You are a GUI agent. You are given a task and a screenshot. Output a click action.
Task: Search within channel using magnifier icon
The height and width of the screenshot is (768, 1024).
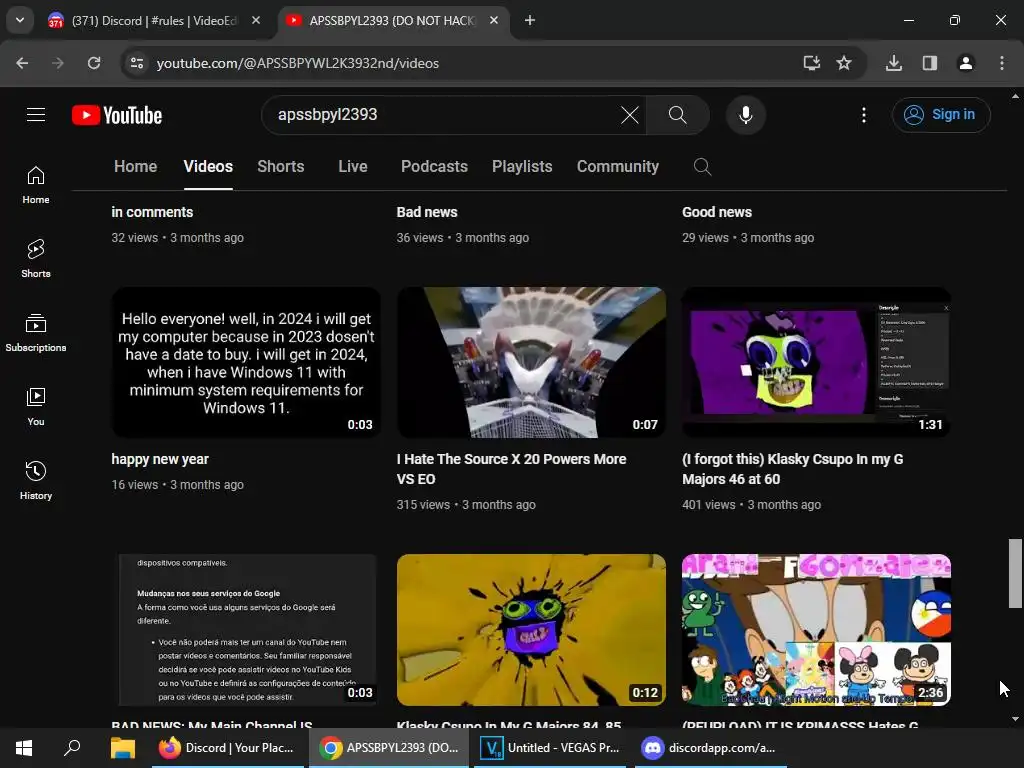702,167
